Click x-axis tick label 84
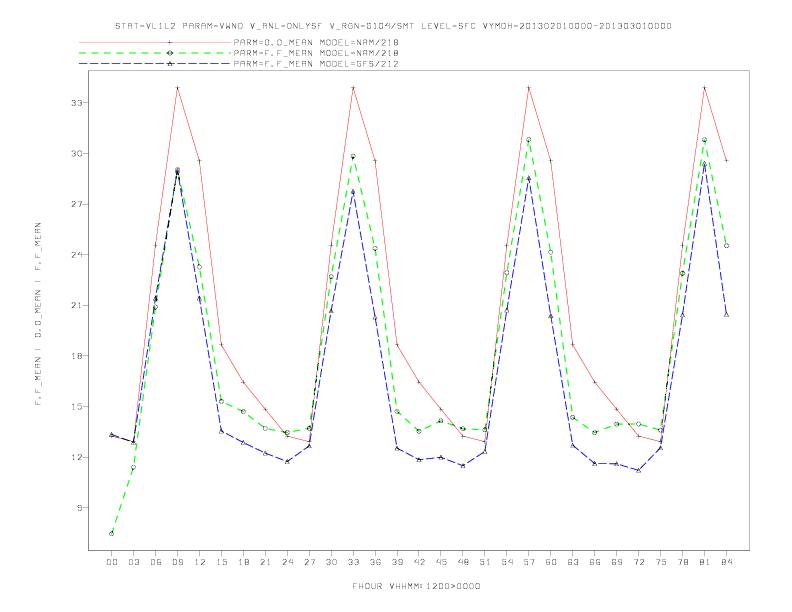Screen dimensions: 792x612 click(726, 562)
